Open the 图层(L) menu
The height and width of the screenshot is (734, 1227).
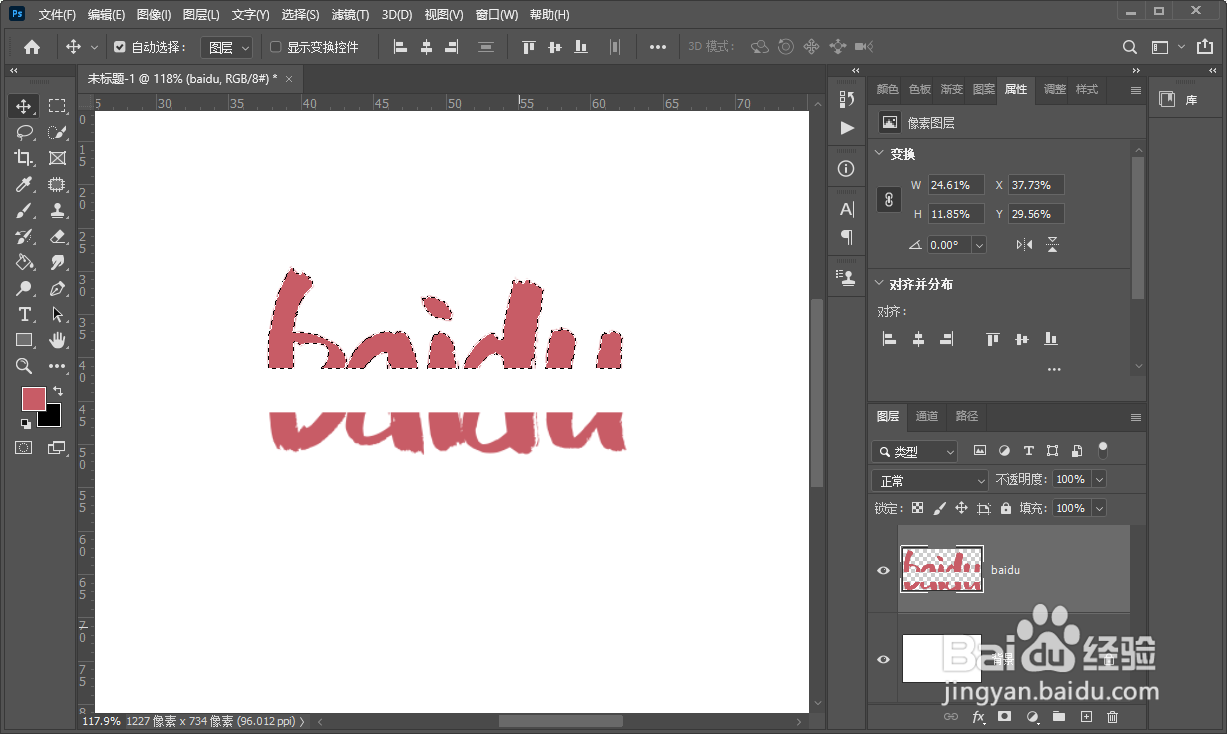point(201,15)
